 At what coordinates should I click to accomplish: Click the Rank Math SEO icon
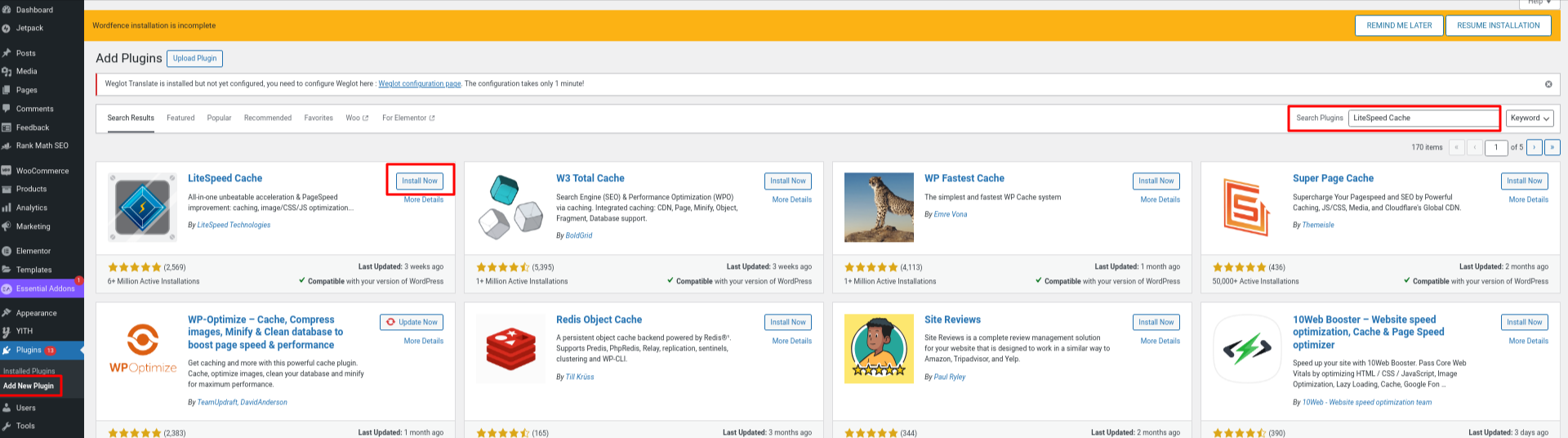pyautogui.click(x=6, y=145)
